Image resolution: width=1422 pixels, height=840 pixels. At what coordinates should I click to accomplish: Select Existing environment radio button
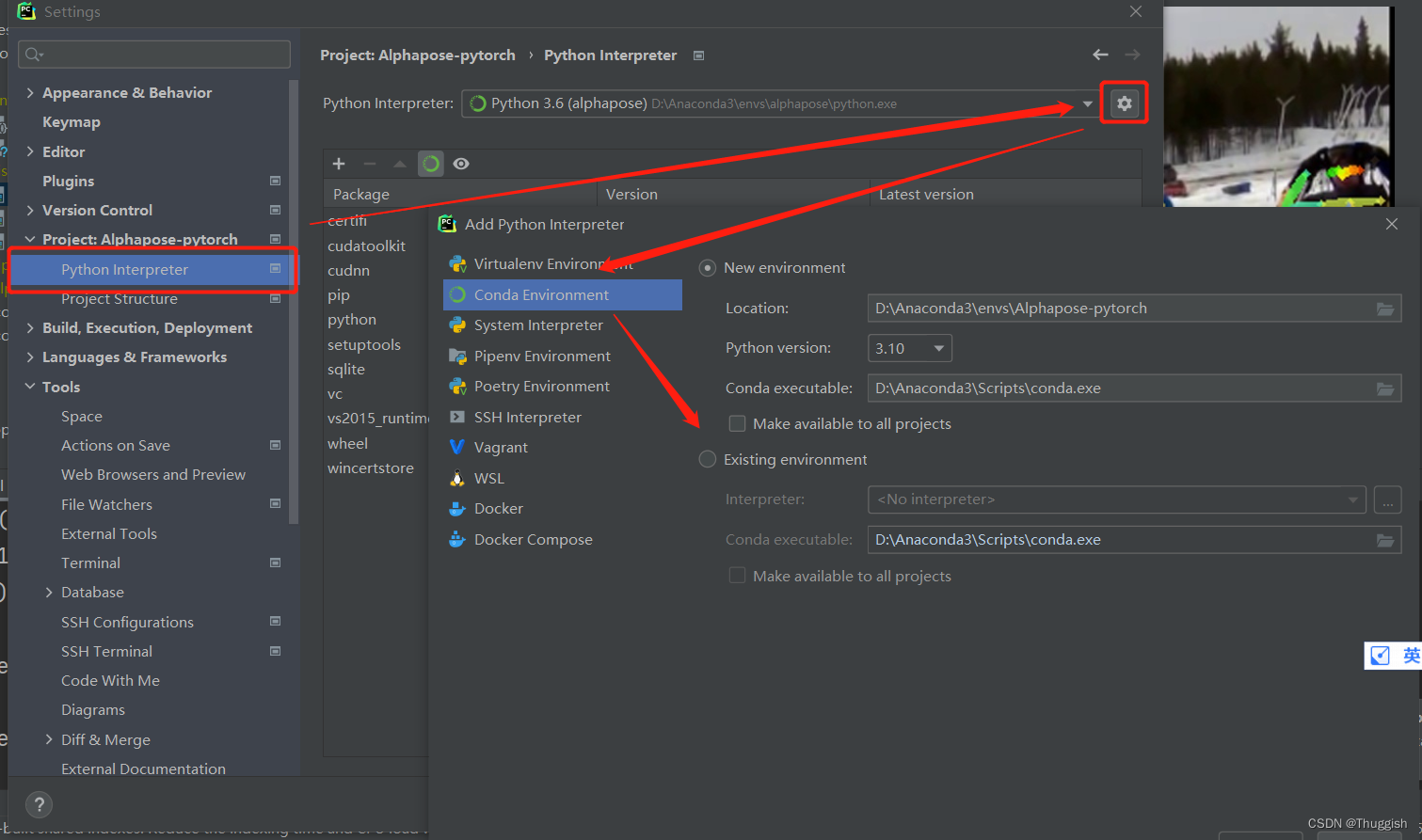[x=708, y=459]
